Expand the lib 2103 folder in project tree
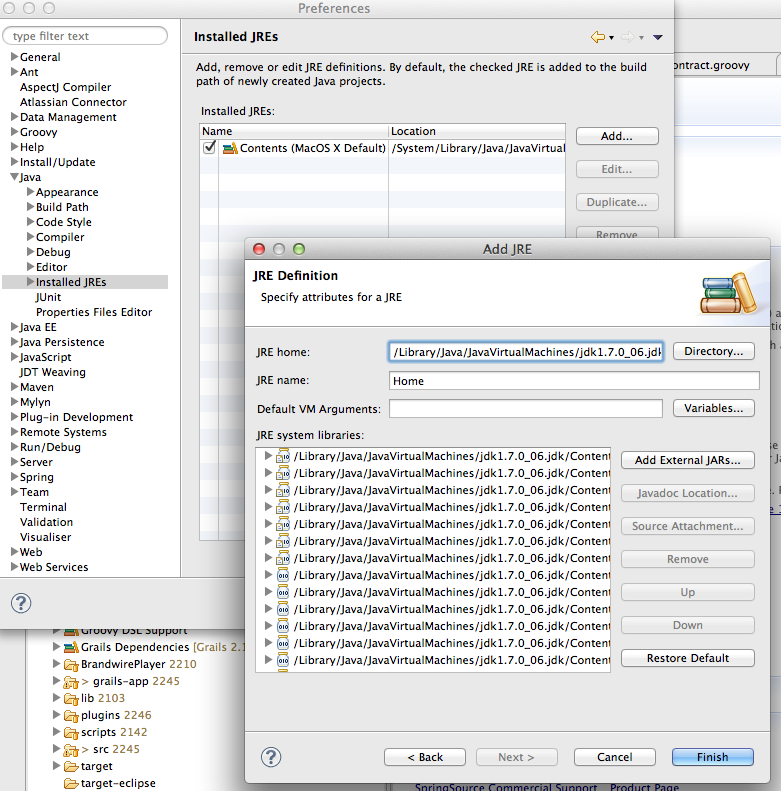The image size is (781, 791). point(57,698)
